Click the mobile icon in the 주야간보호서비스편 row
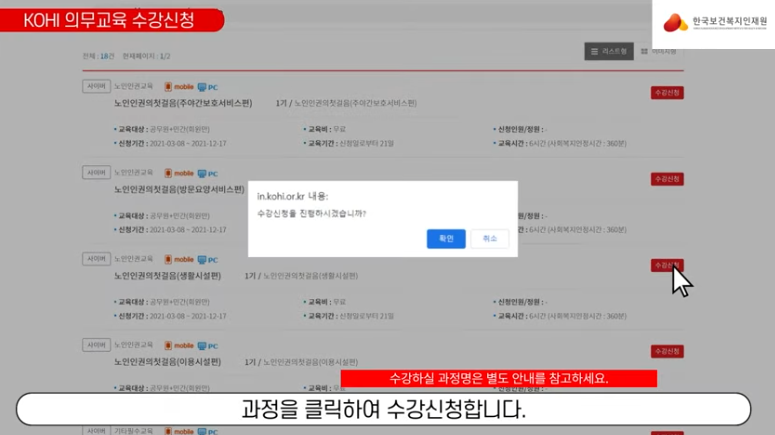Viewport: 775px width, 435px height. [179, 87]
